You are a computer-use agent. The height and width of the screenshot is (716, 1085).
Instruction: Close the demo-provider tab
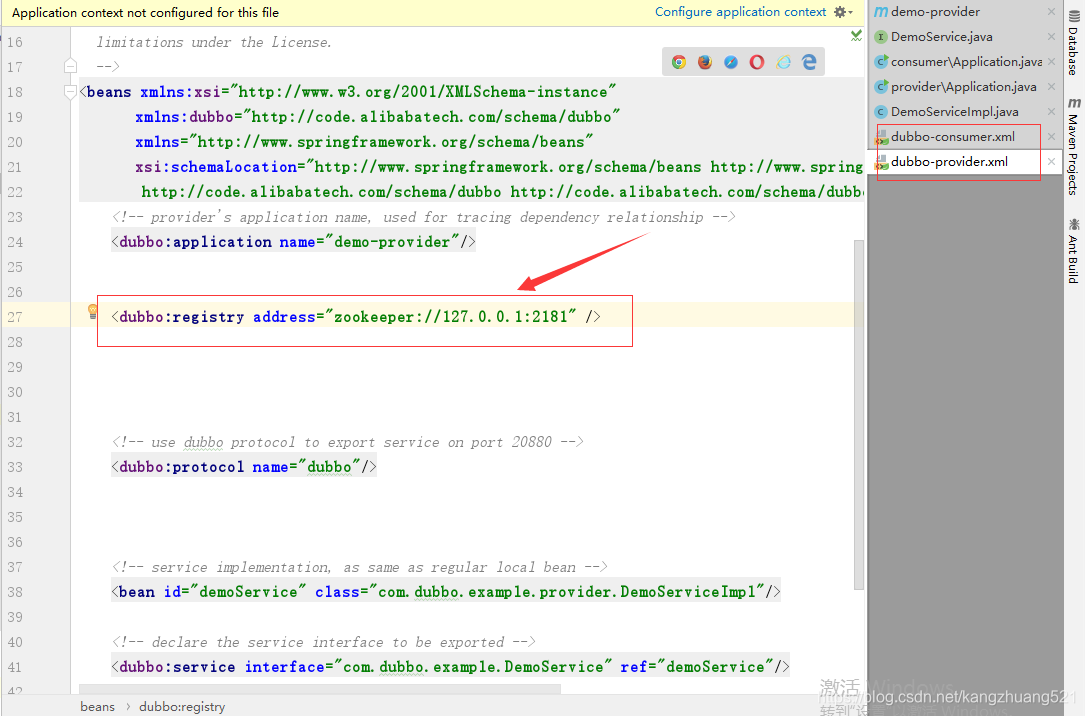click(1051, 12)
